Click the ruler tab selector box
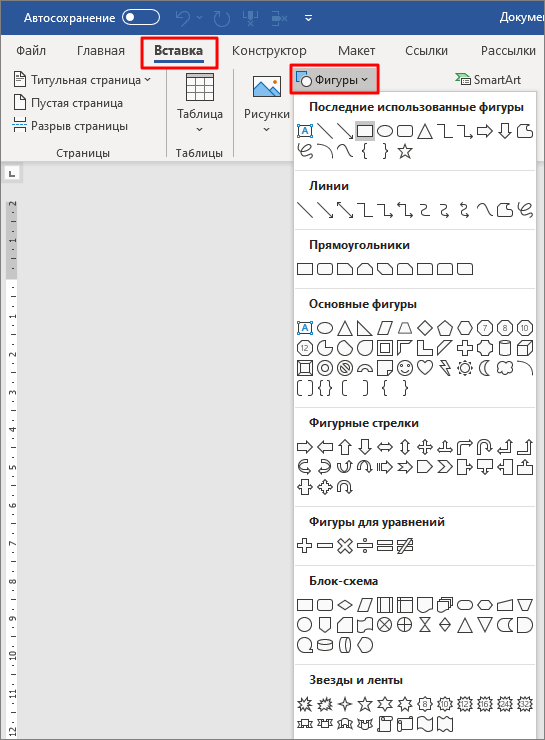The width and height of the screenshot is (545, 740). coord(12,174)
